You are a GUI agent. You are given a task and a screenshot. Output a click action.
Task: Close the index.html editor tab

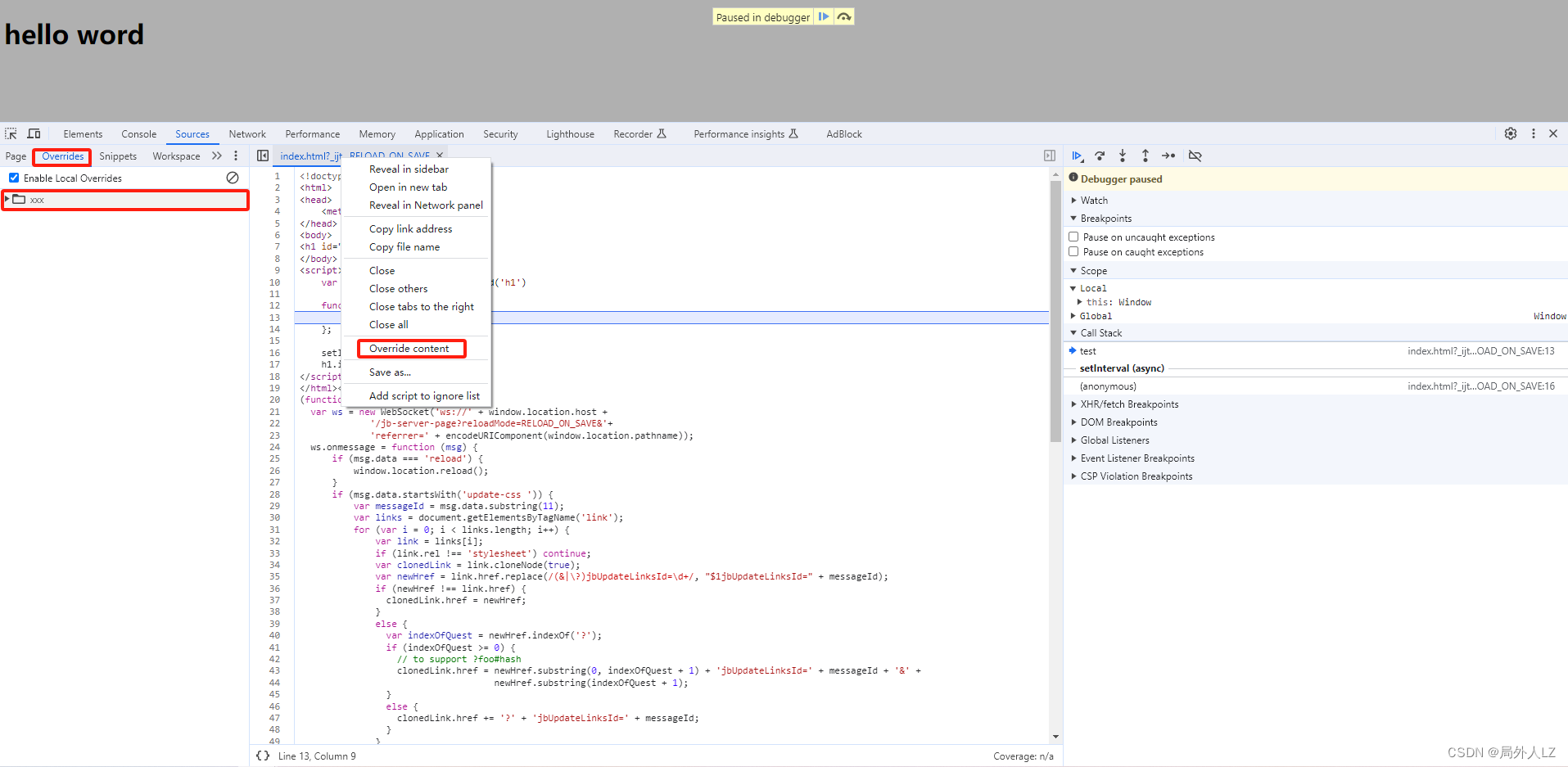[x=440, y=156]
